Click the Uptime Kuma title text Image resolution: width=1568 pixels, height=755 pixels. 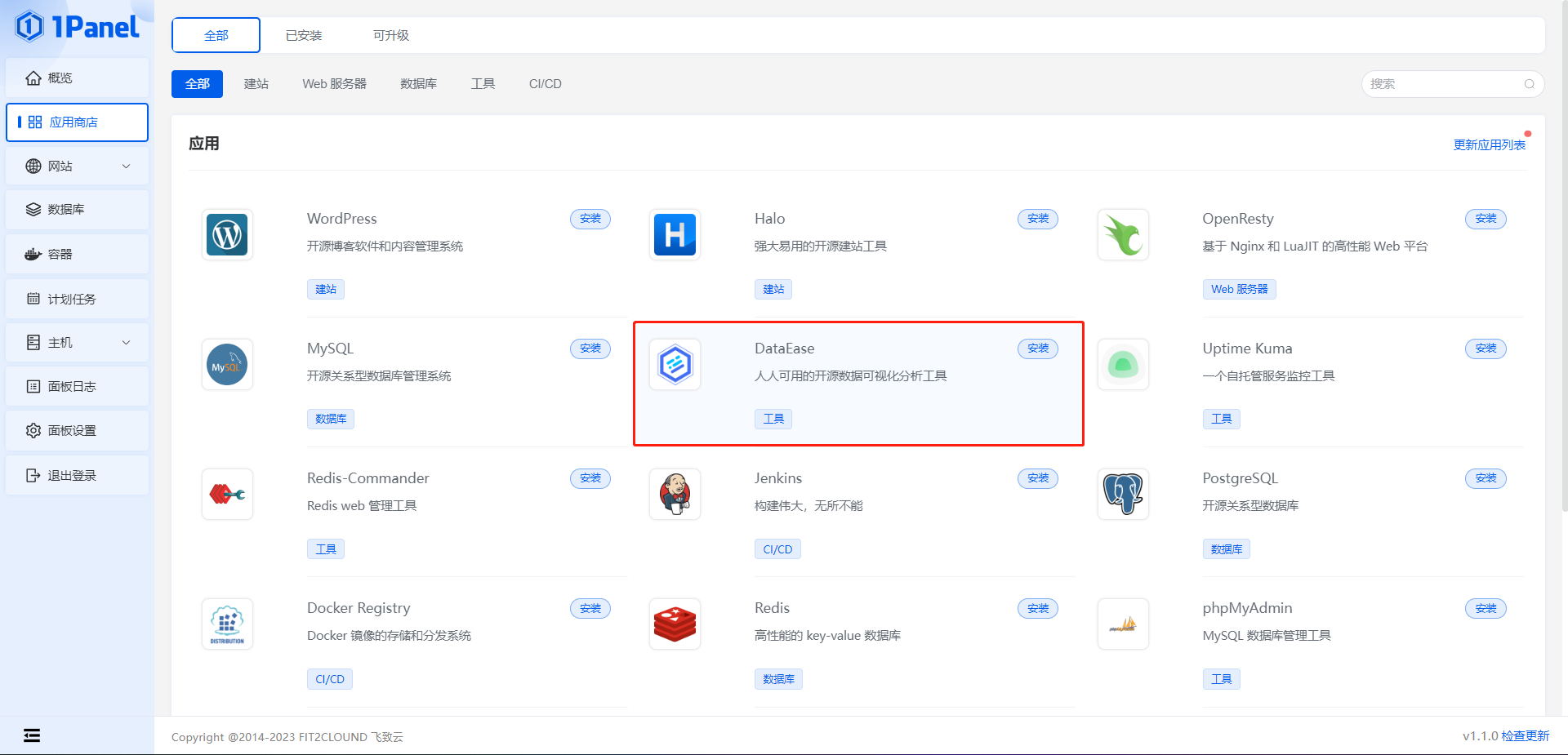click(x=1247, y=349)
